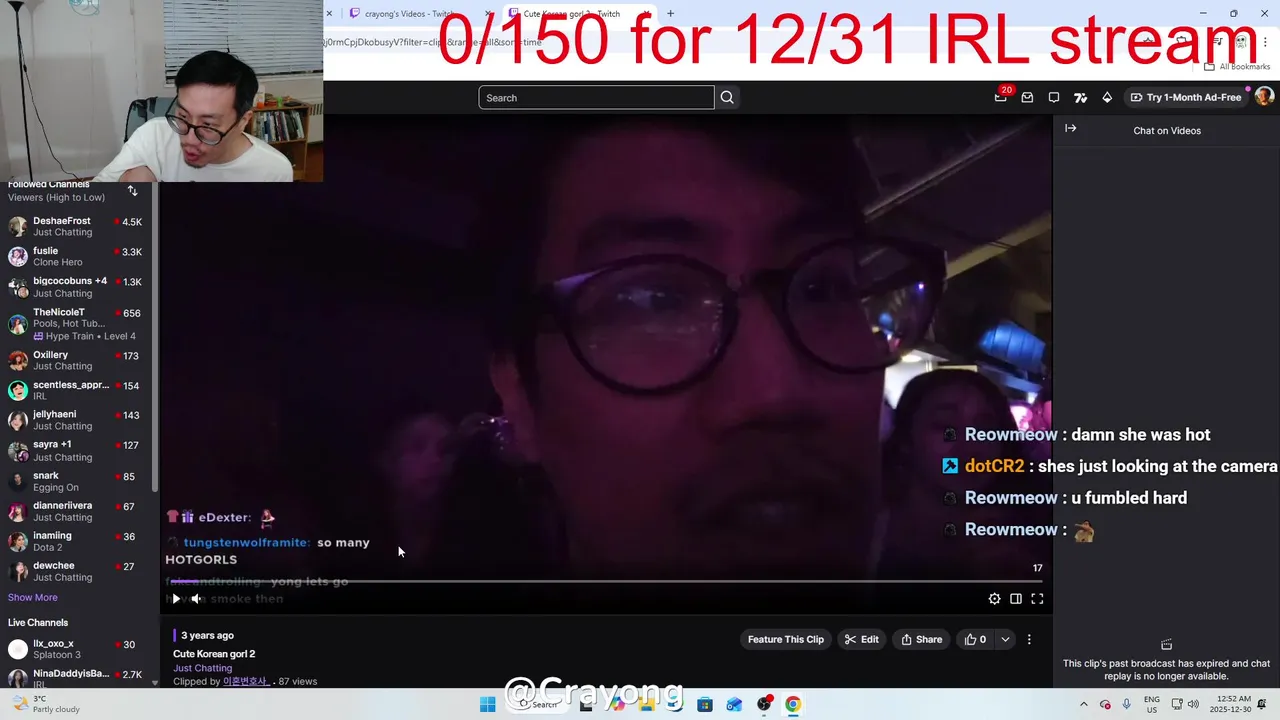Open NinaDaddyisBa... live channel

[76, 678]
